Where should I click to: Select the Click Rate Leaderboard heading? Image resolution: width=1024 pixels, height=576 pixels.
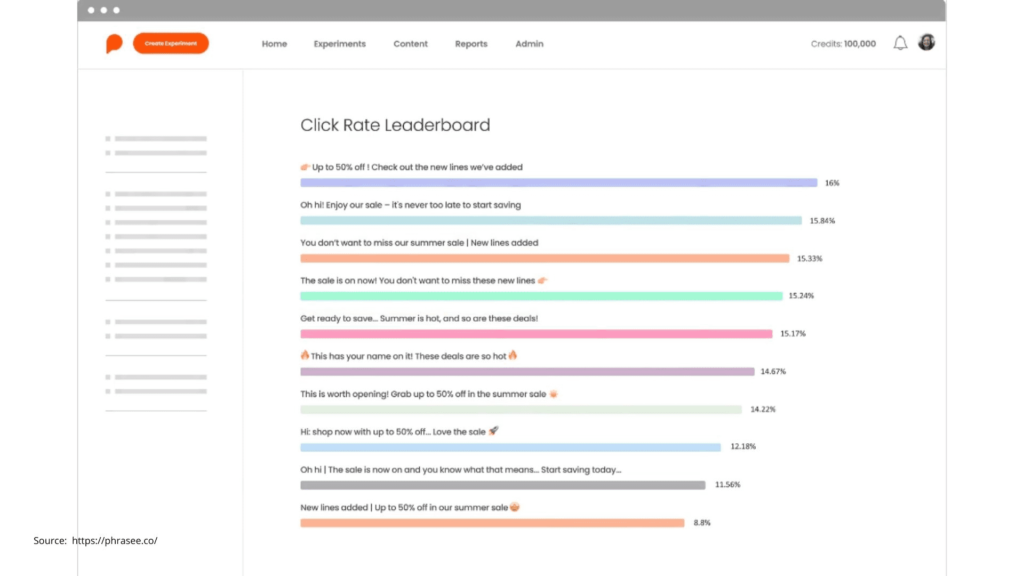394,125
